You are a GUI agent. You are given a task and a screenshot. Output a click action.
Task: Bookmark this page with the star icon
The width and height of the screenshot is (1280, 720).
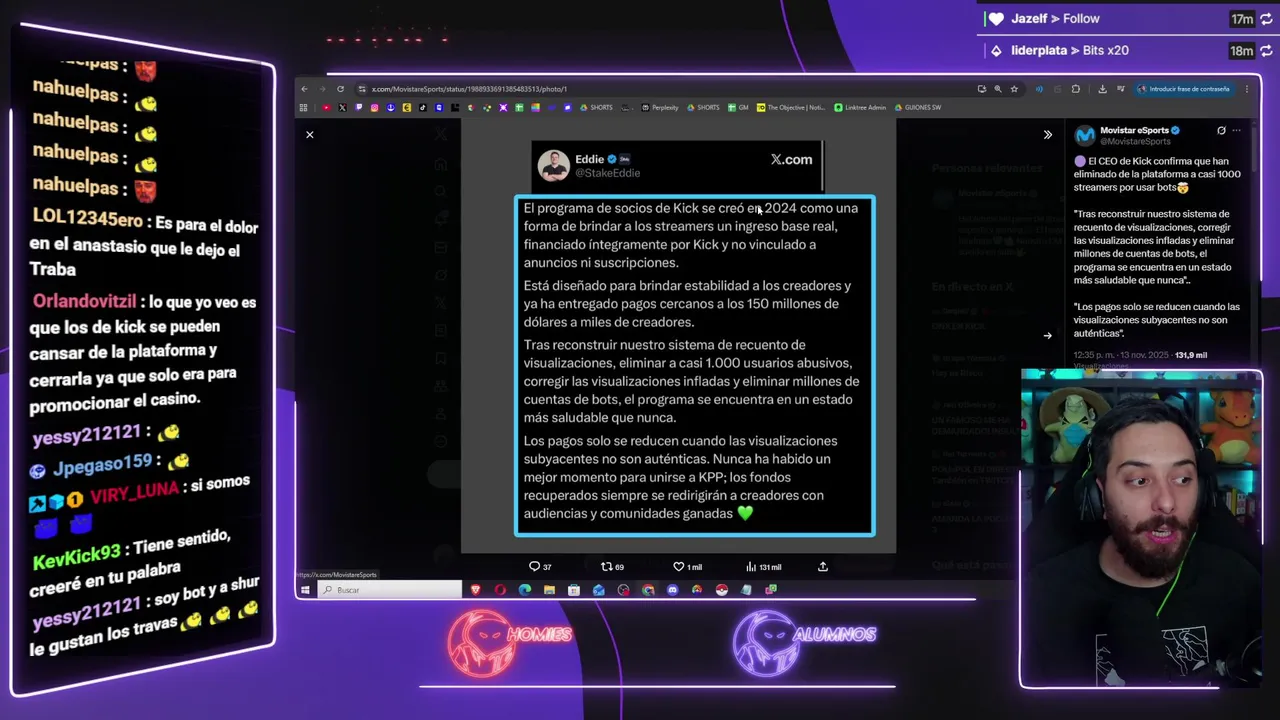(x=1014, y=89)
